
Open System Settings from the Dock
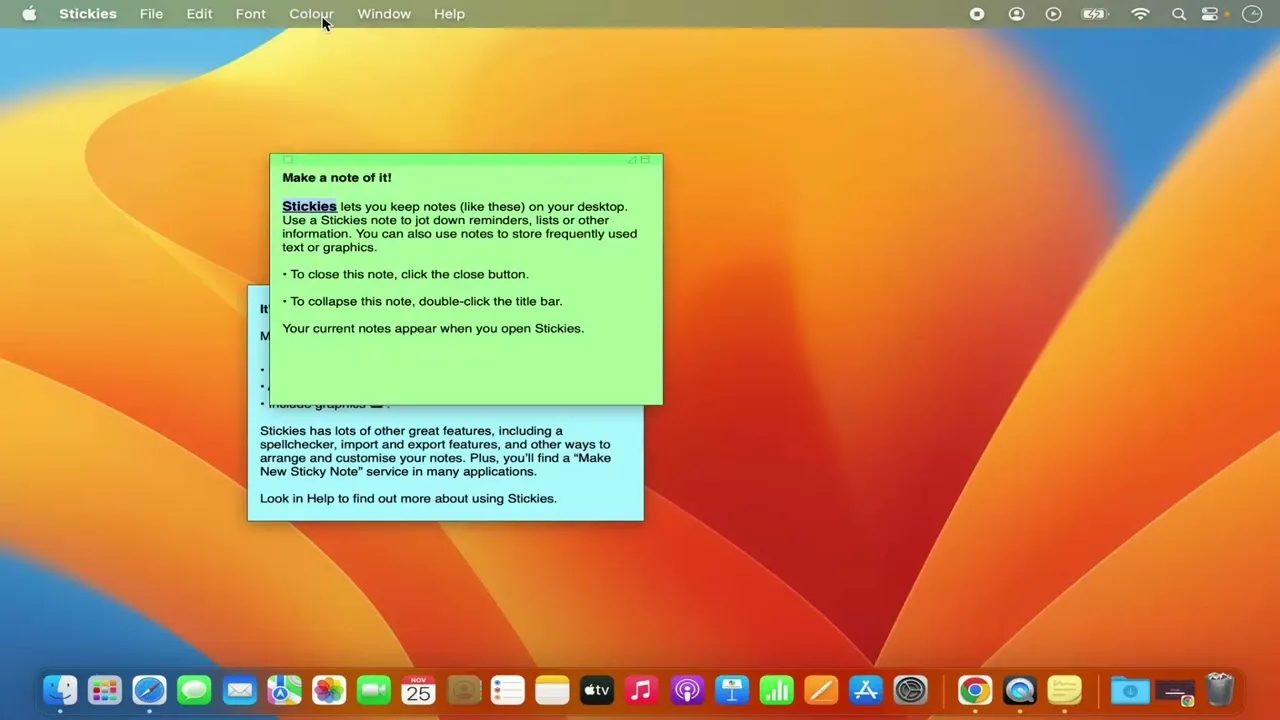pyautogui.click(x=911, y=690)
